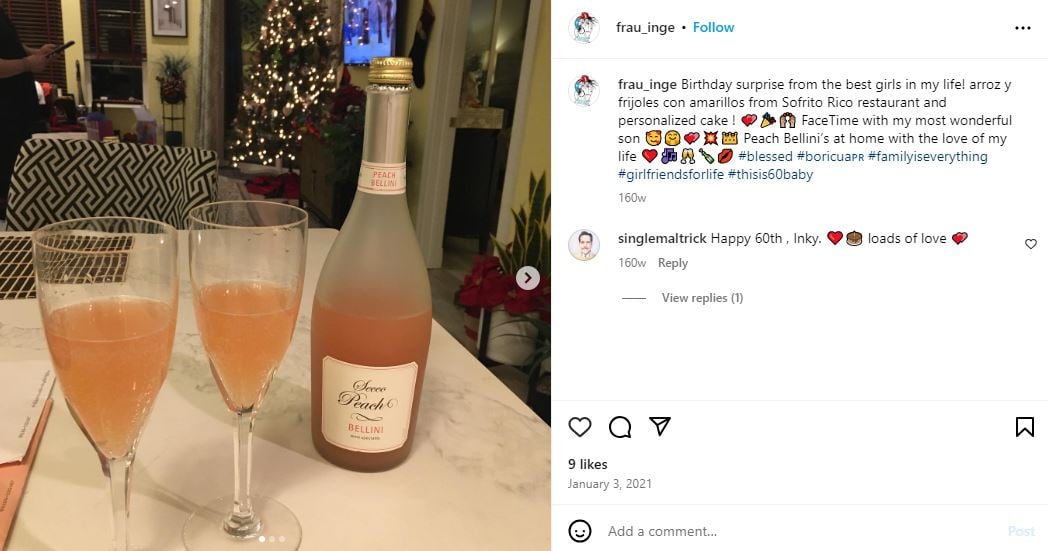
Task: Open the #blessed hashtag
Action: pyautogui.click(x=765, y=156)
